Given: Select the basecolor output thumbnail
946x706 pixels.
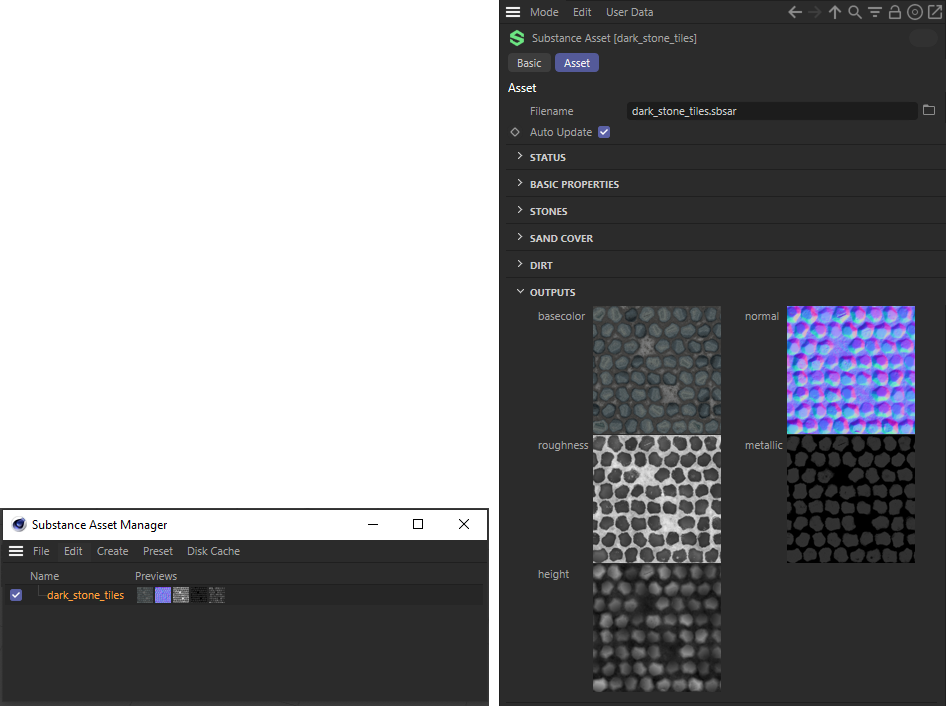Looking at the screenshot, I should 657,370.
